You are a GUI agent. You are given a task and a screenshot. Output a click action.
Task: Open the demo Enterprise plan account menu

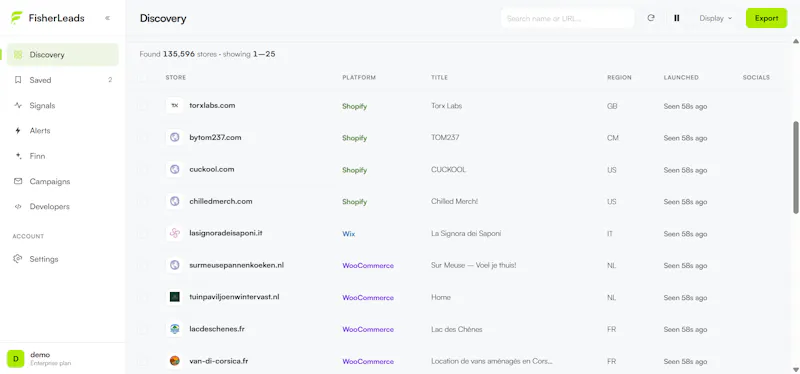pos(63,359)
